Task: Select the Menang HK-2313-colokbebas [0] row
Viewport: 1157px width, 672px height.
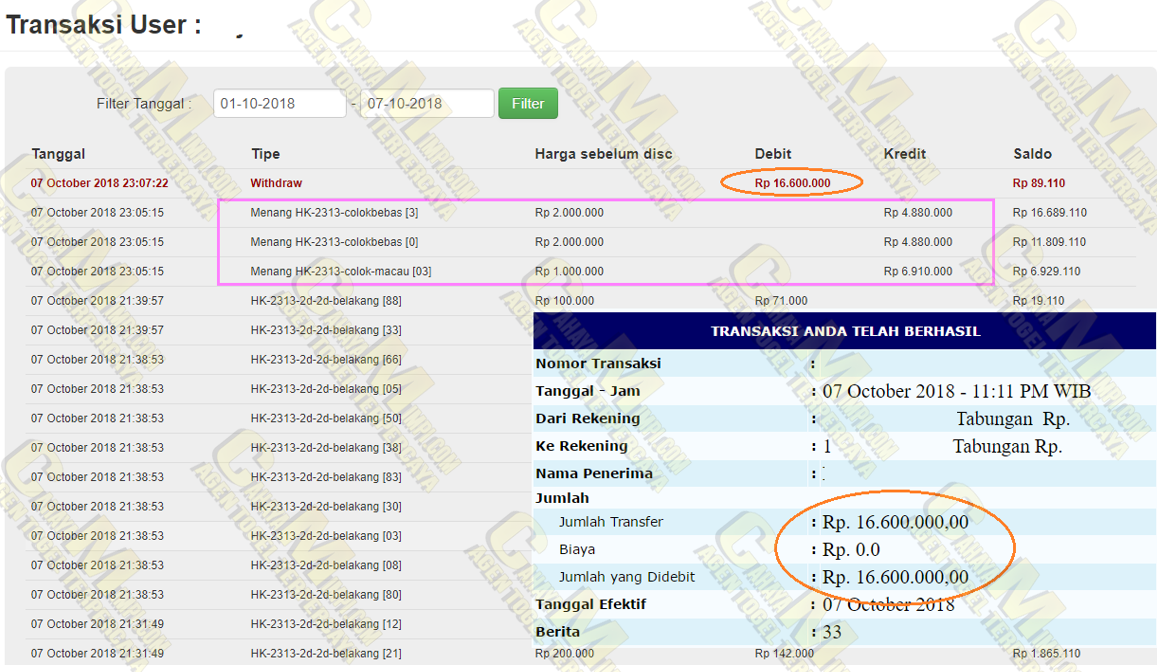Action: 334,242
